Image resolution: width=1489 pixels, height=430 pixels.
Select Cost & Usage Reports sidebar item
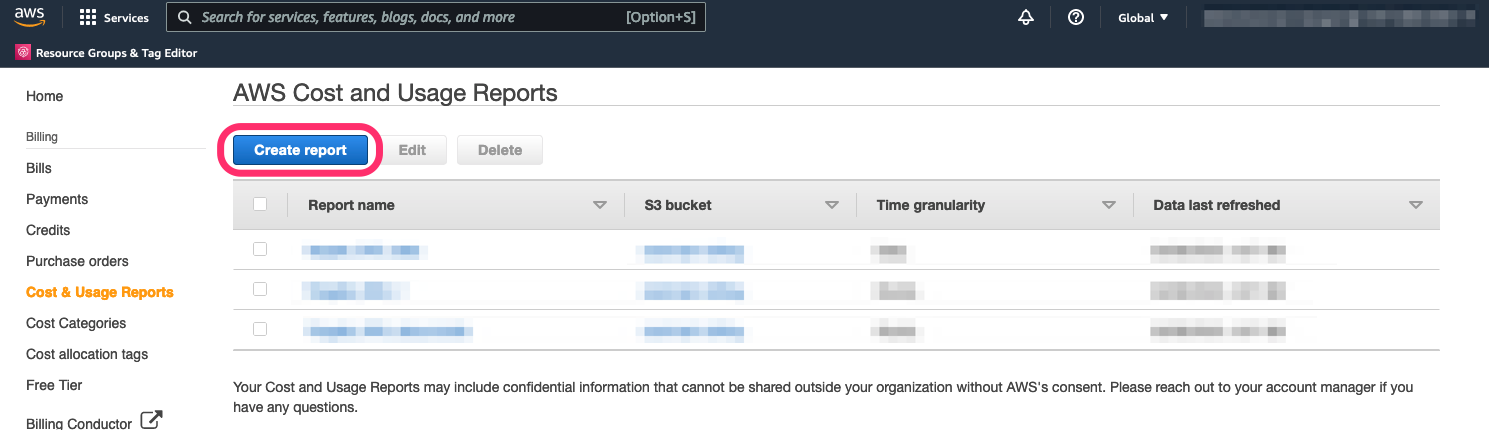[100, 292]
